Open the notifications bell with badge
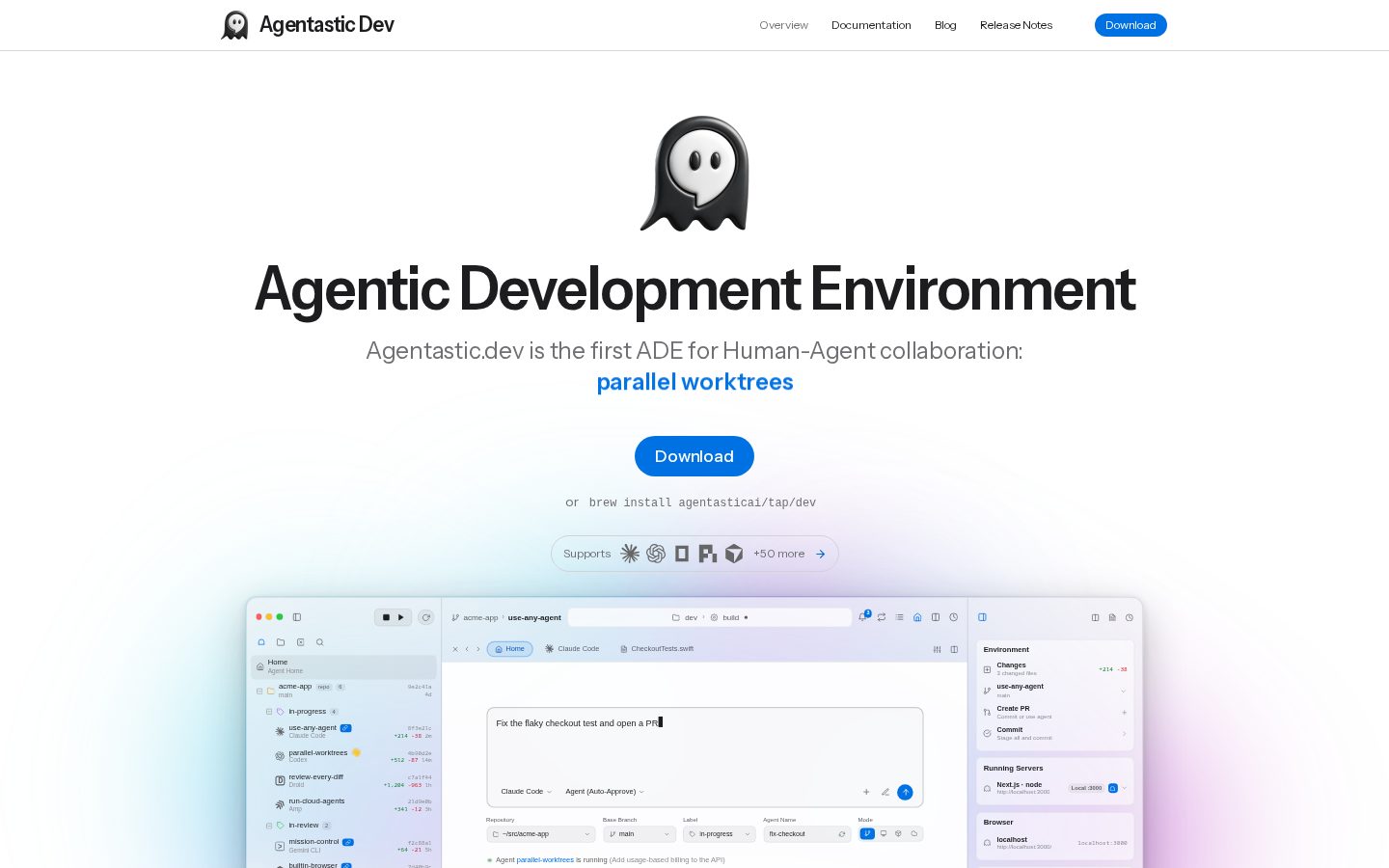Image resolution: width=1389 pixels, height=868 pixels. (x=863, y=617)
